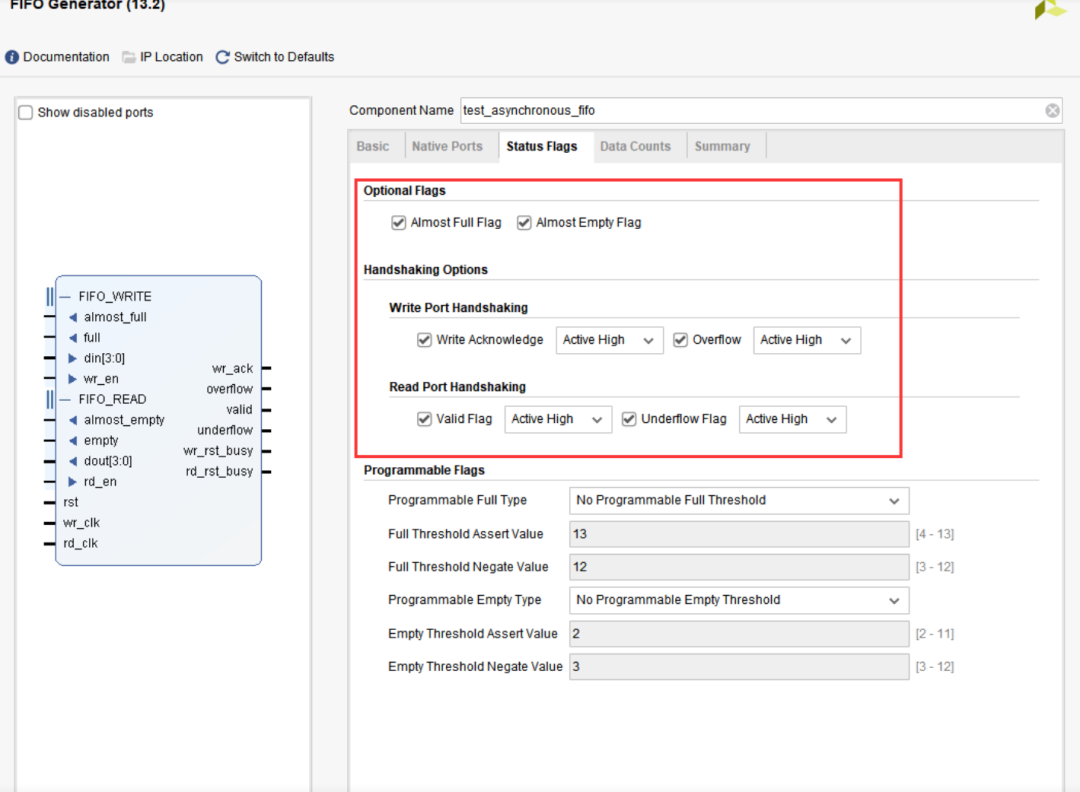Image resolution: width=1080 pixels, height=792 pixels.
Task: Click the Component Name text field
Action: coord(750,111)
